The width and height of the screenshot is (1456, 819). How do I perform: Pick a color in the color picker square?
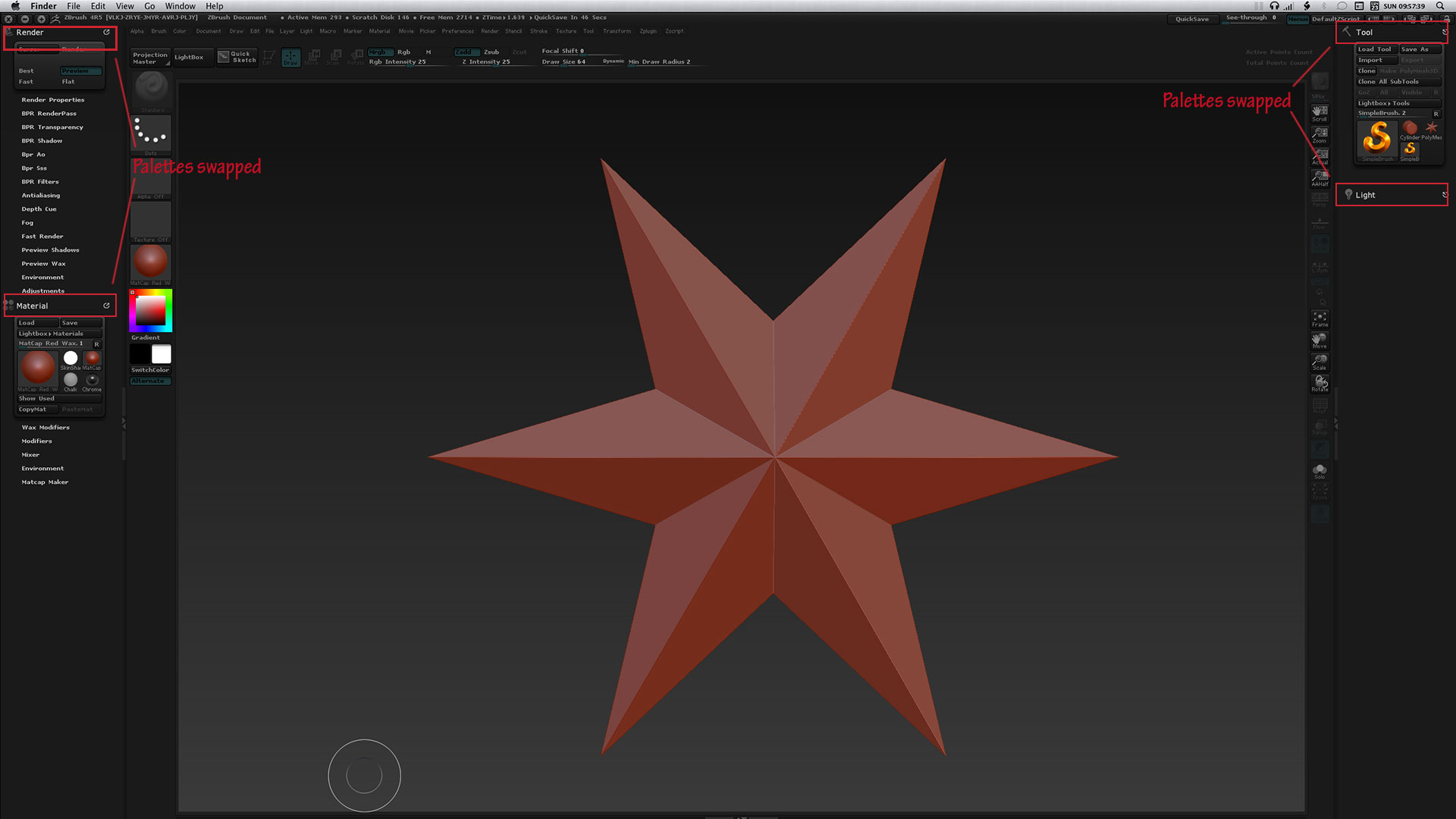click(x=150, y=309)
